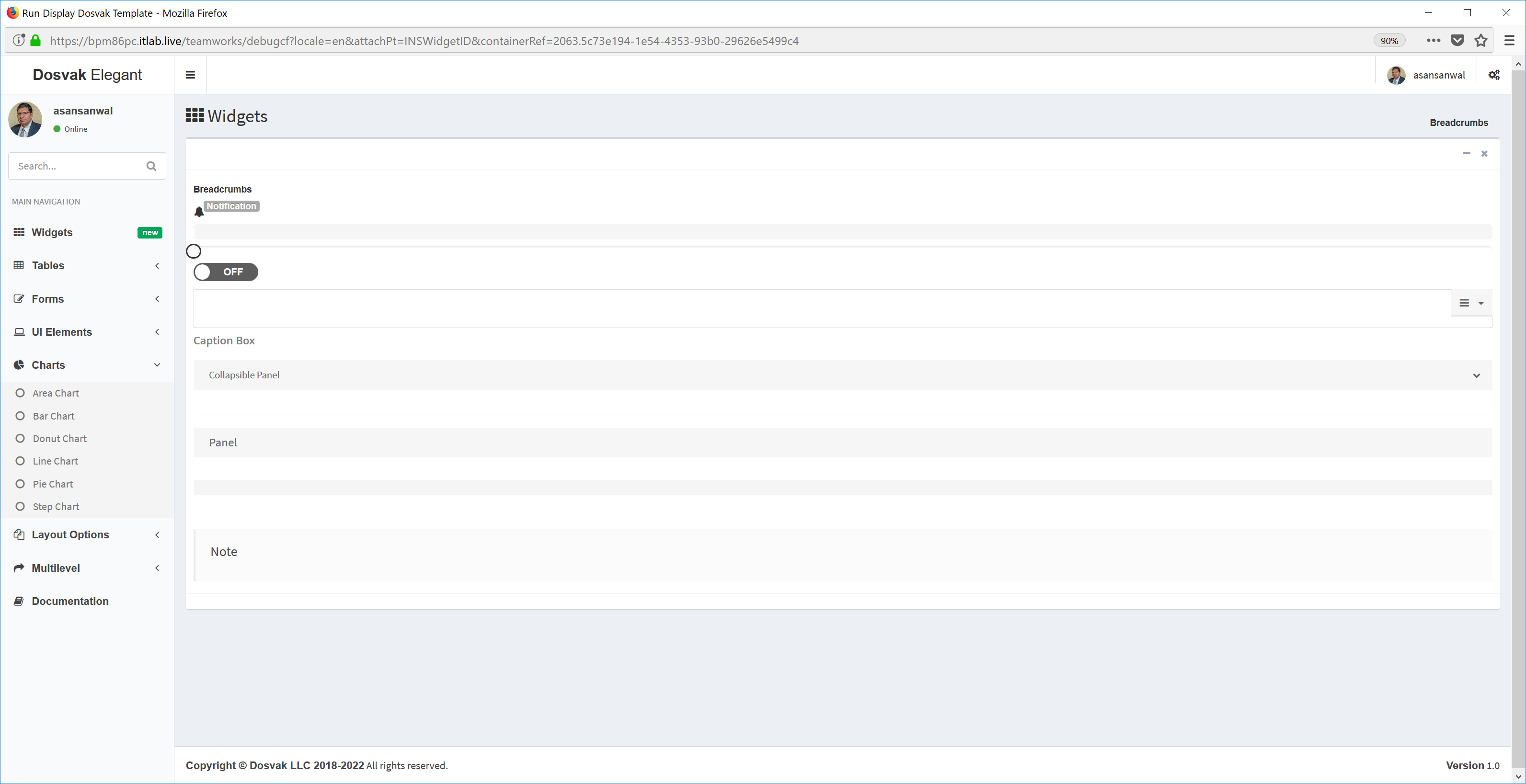Click Documentation book icon
This screenshot has height=784, width=1526.
(19, 601)
